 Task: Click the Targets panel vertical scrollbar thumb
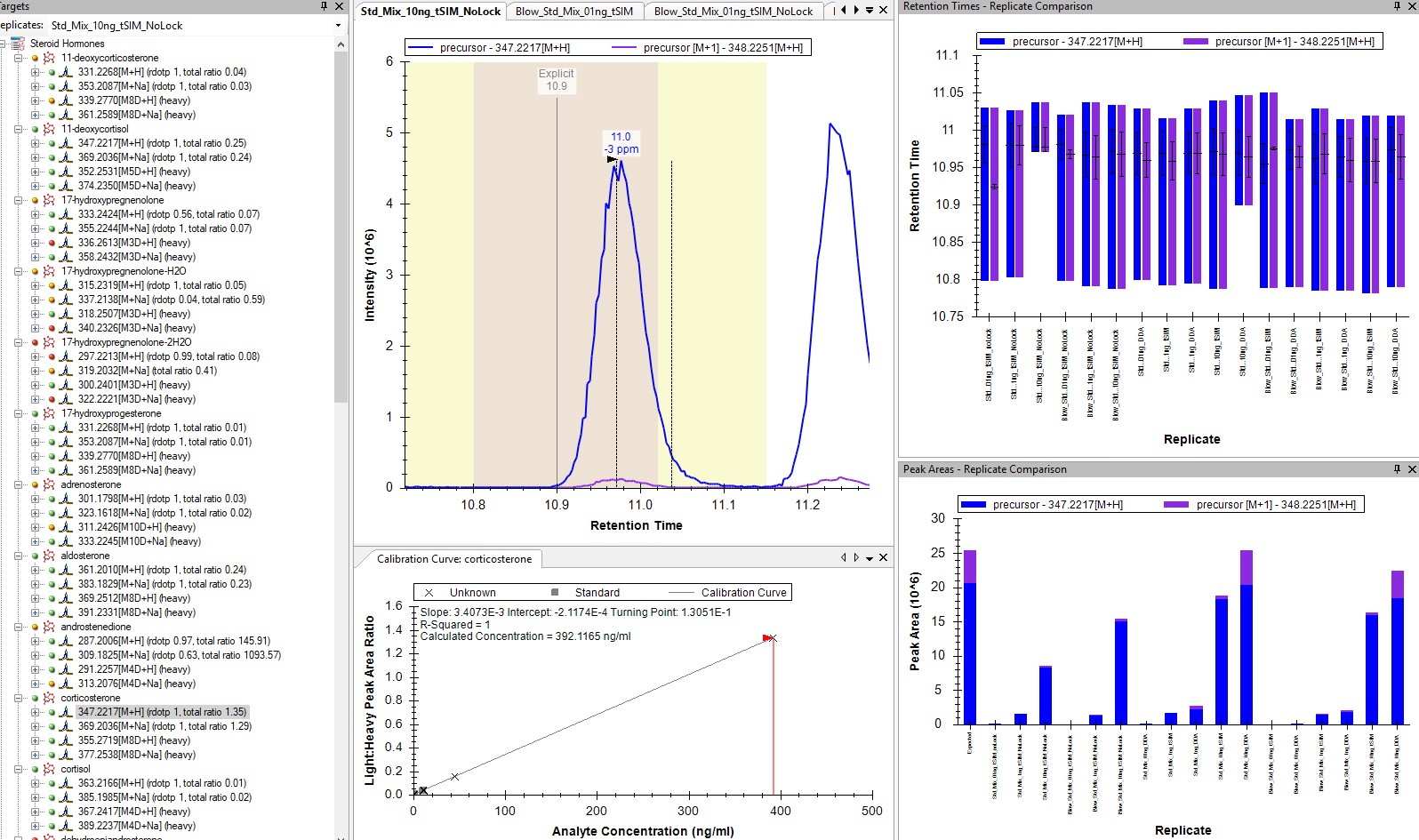(341, 222)
